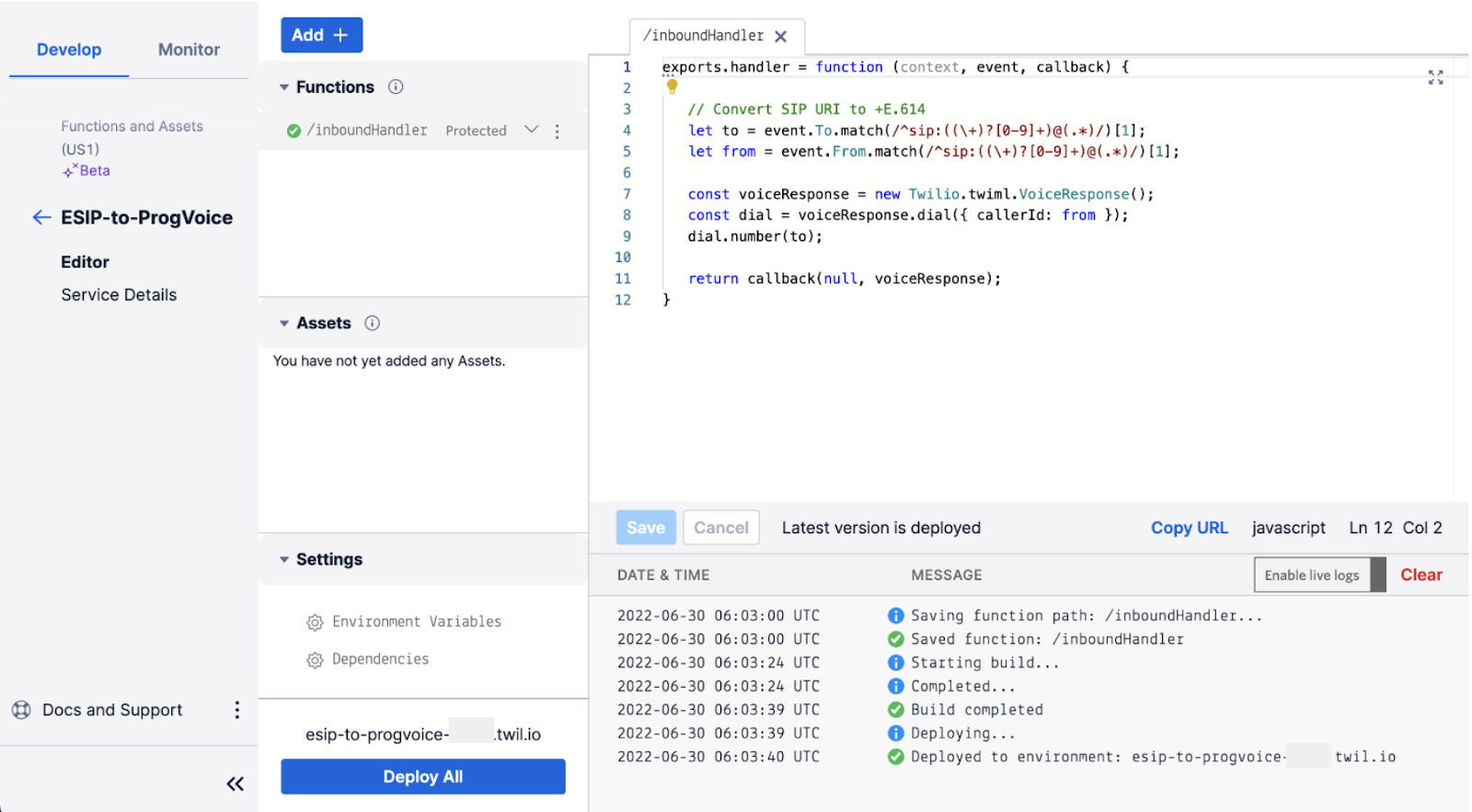The height and width of the screenshot is (812, 1472).
Task: Click the lightbulb hint icon in editor
Action: pyautogui.click(x=672, y=86)
